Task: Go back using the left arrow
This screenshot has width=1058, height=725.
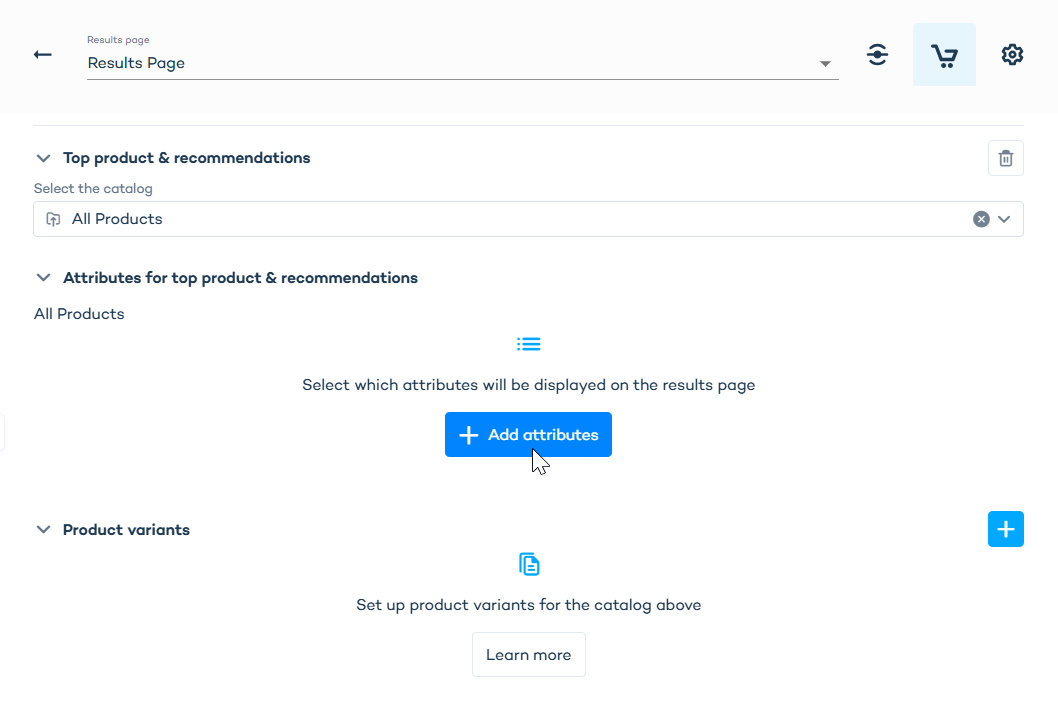Action: (x=42, y=55)
